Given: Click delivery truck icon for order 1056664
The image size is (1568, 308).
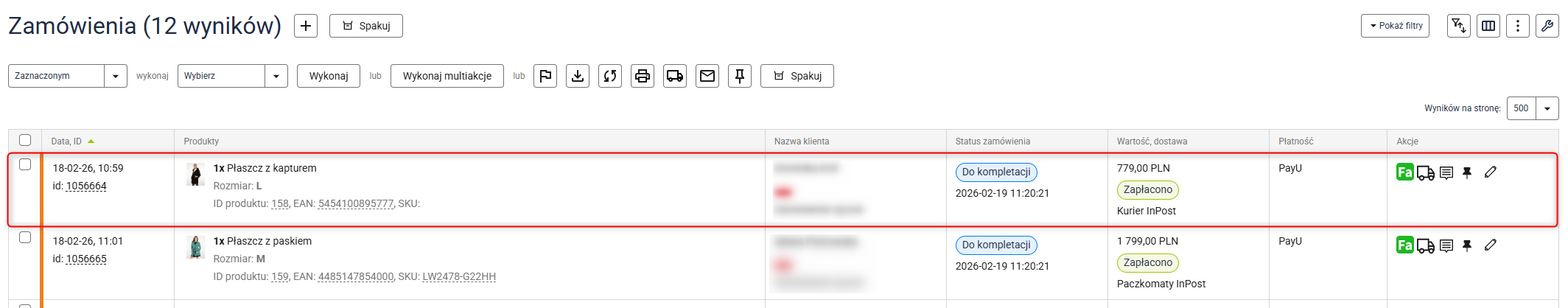Looking at the screenshot, I should [1425, 173].
